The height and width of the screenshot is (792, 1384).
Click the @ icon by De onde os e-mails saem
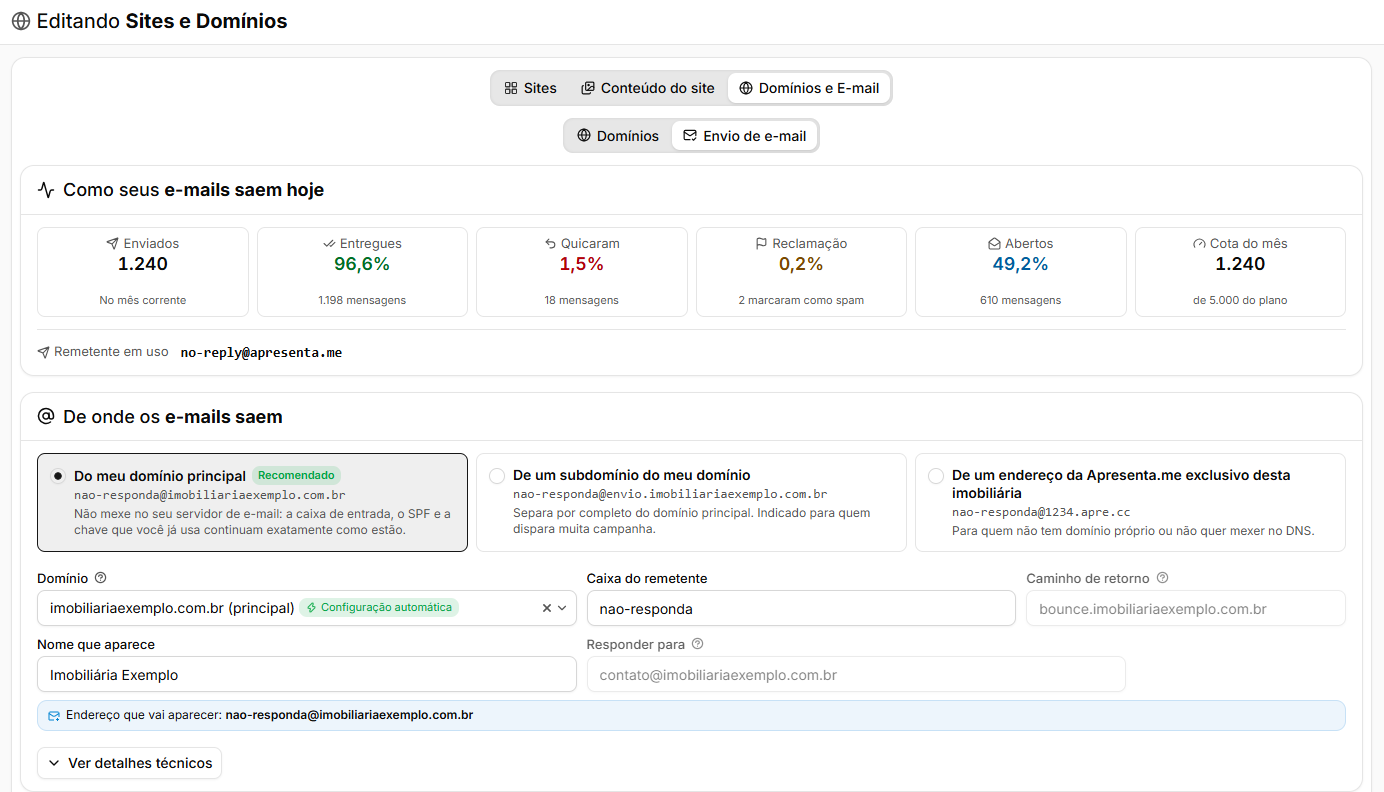46,416
